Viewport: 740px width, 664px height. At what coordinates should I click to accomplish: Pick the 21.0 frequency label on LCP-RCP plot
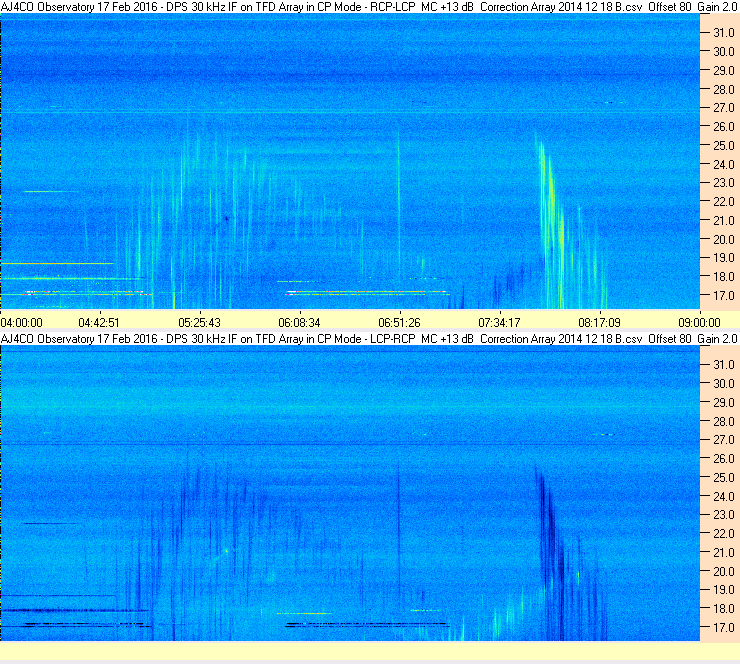724,553
